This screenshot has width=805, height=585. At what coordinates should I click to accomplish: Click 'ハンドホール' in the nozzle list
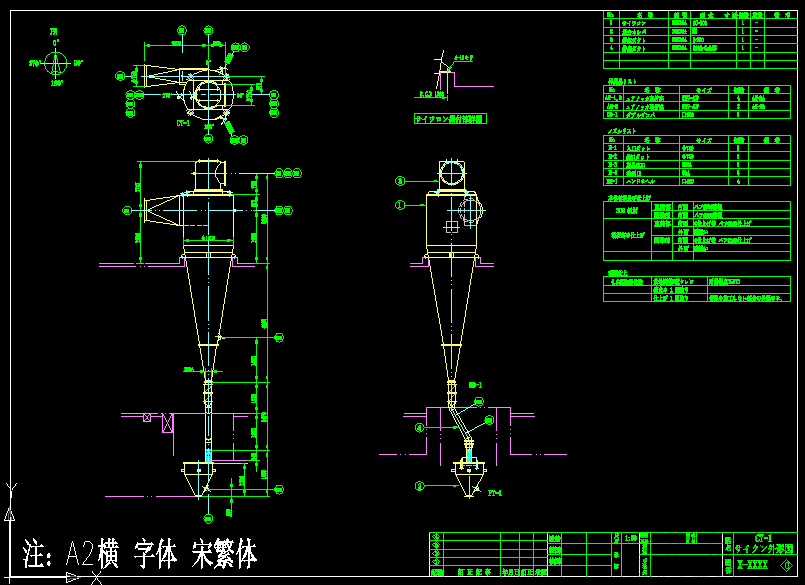point(640,181)
